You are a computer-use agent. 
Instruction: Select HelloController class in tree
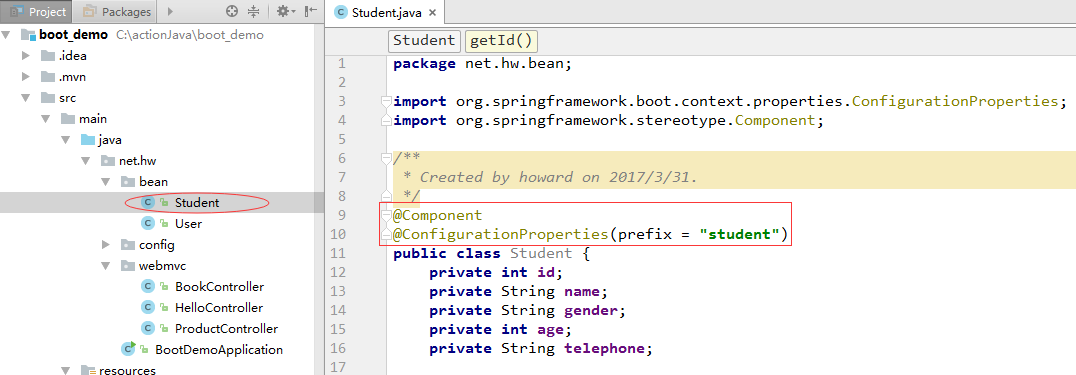click(218, 308)
